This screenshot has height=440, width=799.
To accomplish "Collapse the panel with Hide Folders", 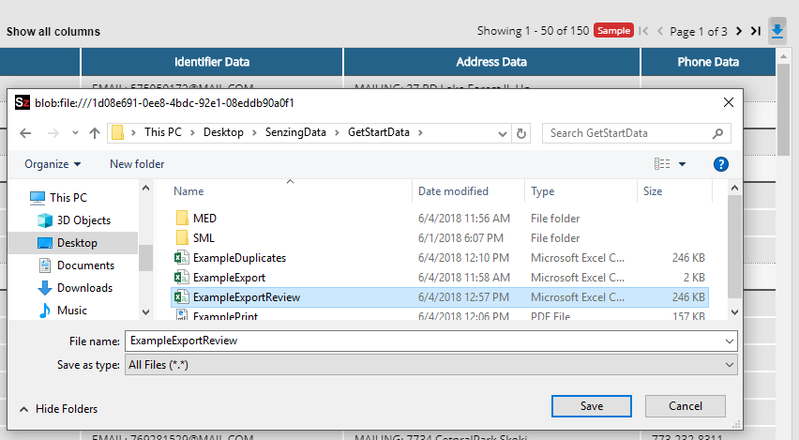I will (x=58, y=408).
